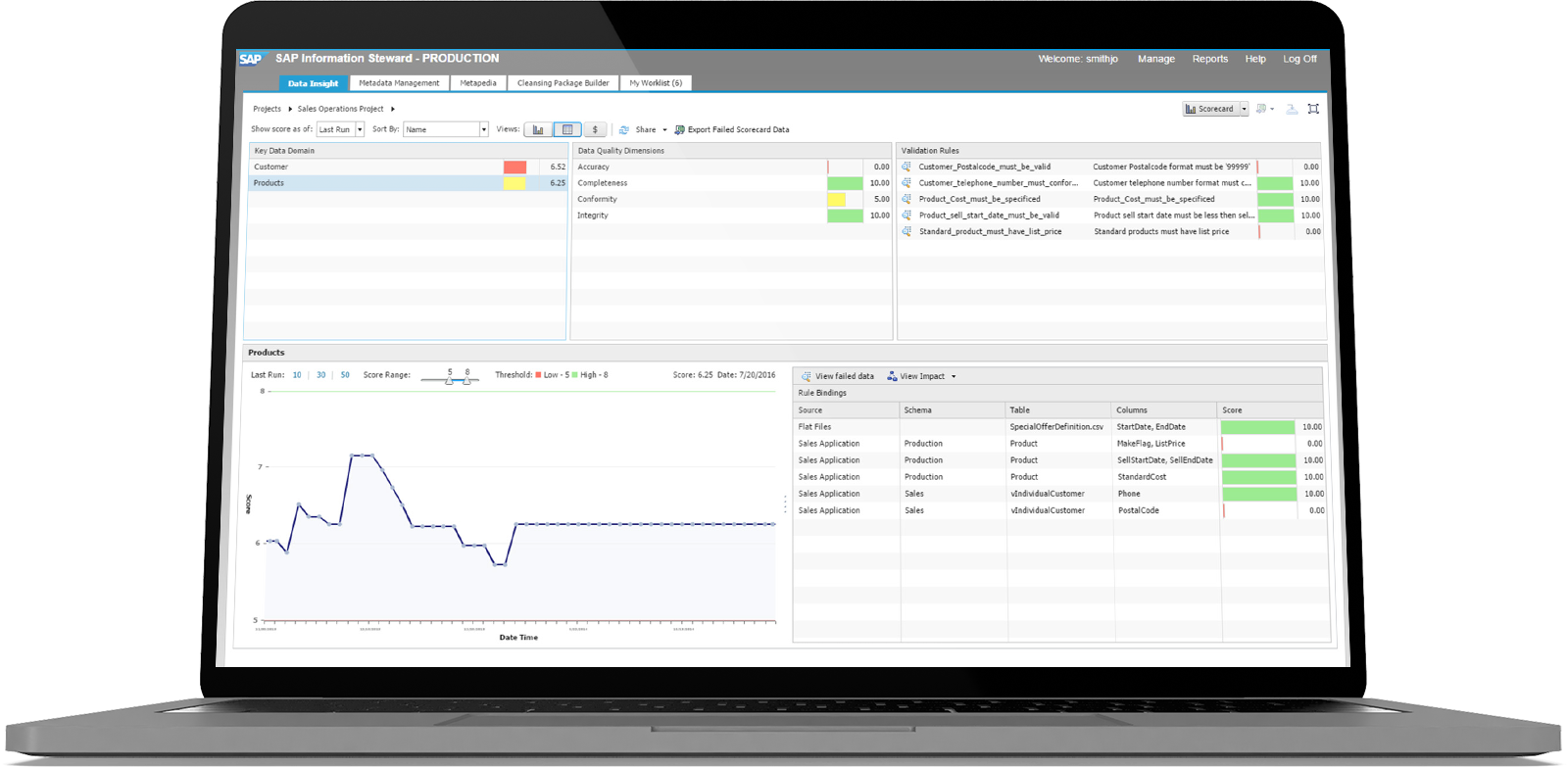
Task: Click high score range slider handle
Action: (x=466, y=380)
